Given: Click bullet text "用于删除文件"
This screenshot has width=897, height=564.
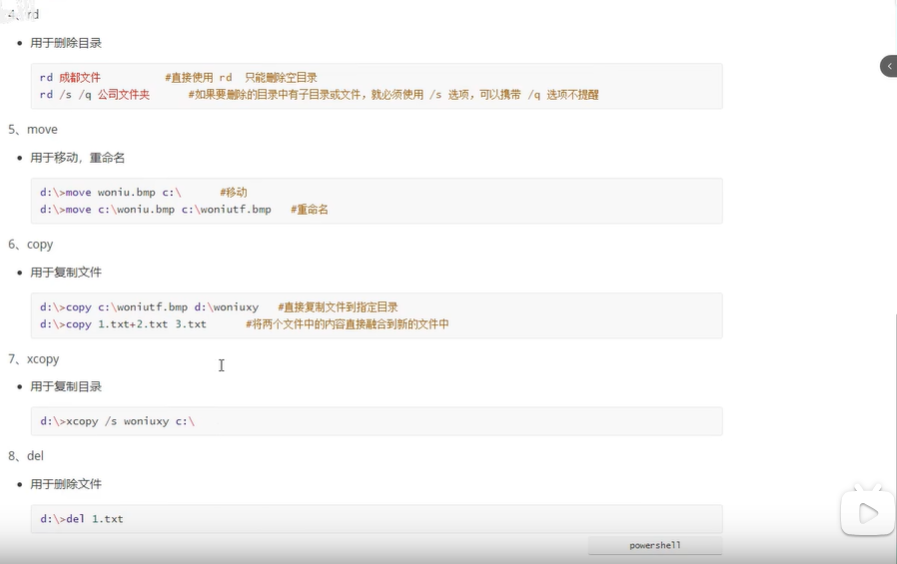Looking at the screenshot, I should pyautogui.click(x=66, y=484).
